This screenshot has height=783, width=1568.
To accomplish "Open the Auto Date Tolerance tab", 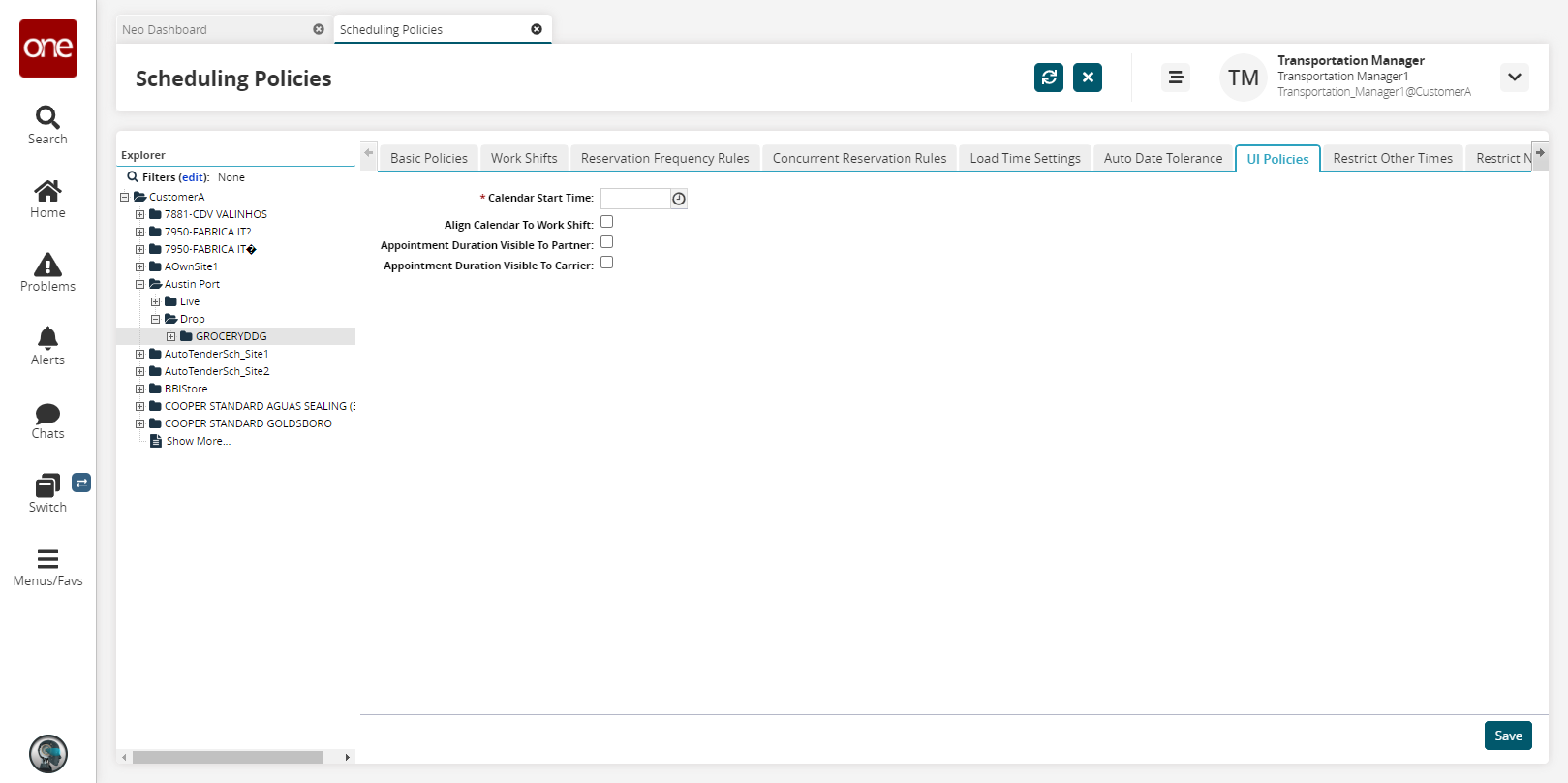I will click(1163, 158).
